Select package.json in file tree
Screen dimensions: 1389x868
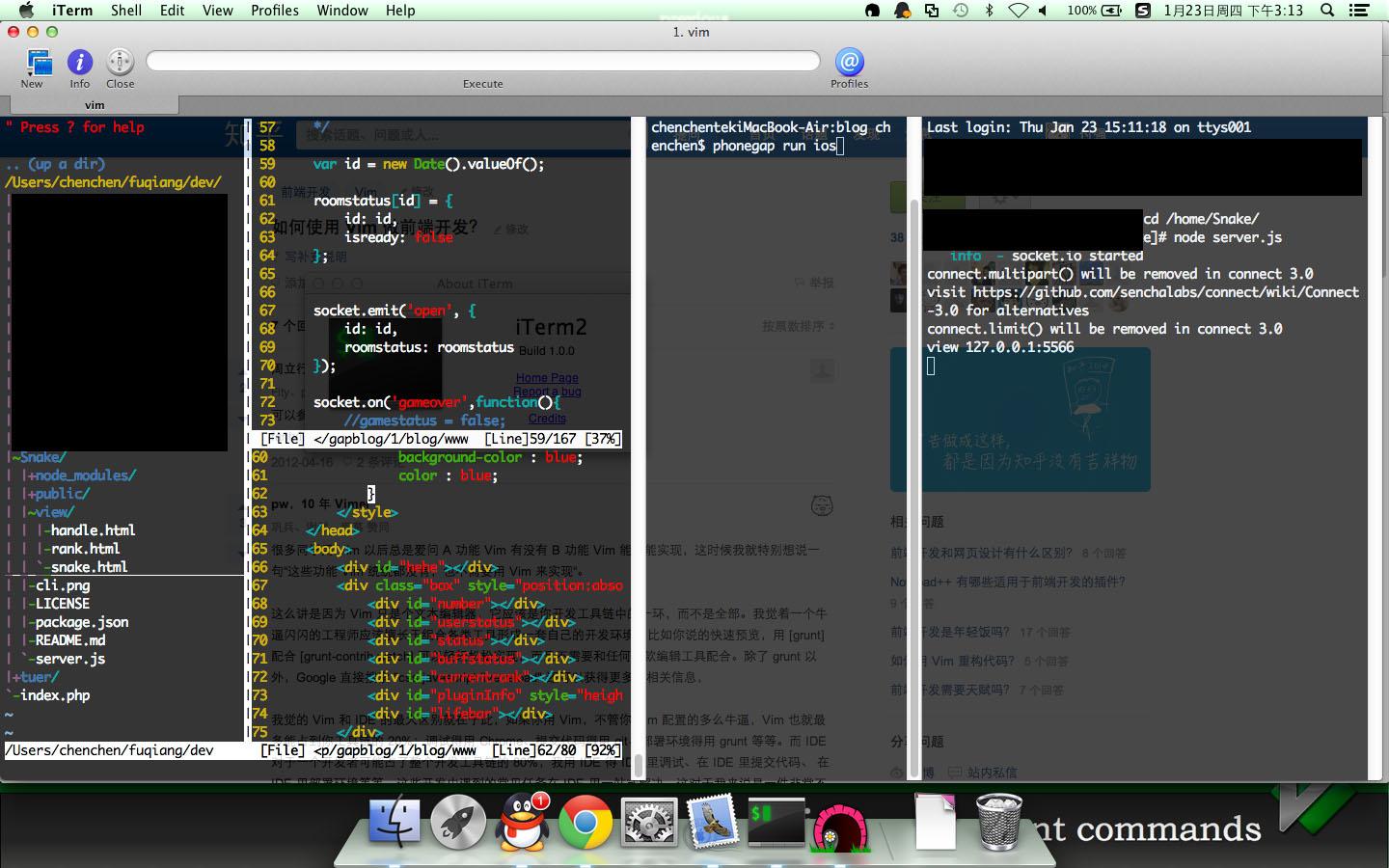point(82,622)
